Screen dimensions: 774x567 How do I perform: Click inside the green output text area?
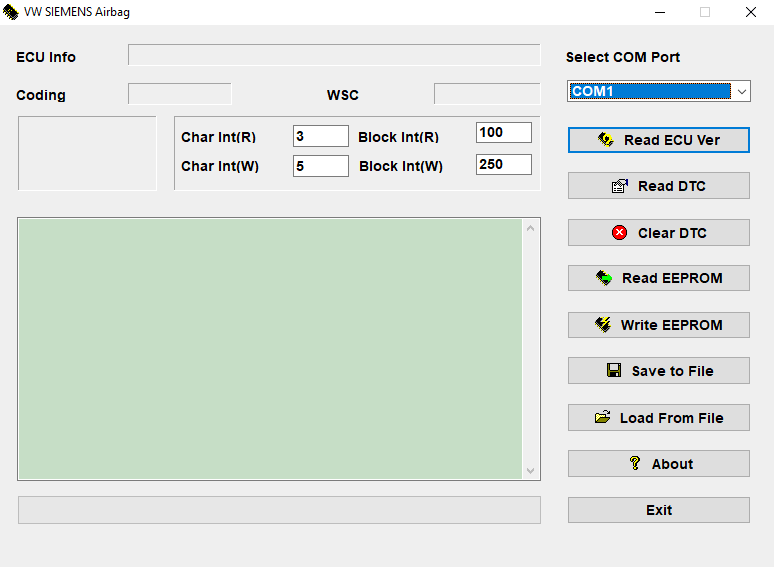pyautogui.click(x=270, y=349)
